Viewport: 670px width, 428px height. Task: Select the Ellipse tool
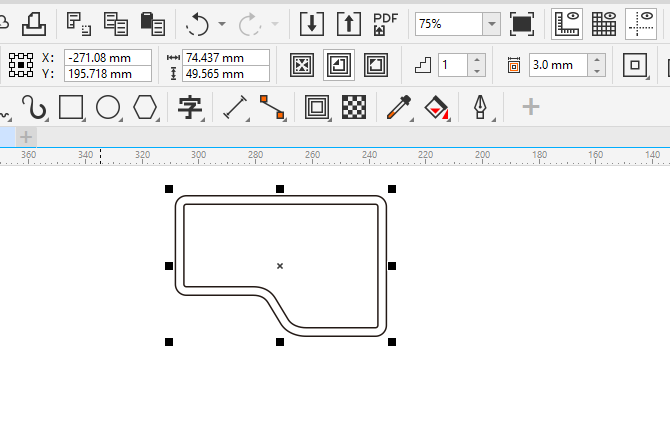108,107
